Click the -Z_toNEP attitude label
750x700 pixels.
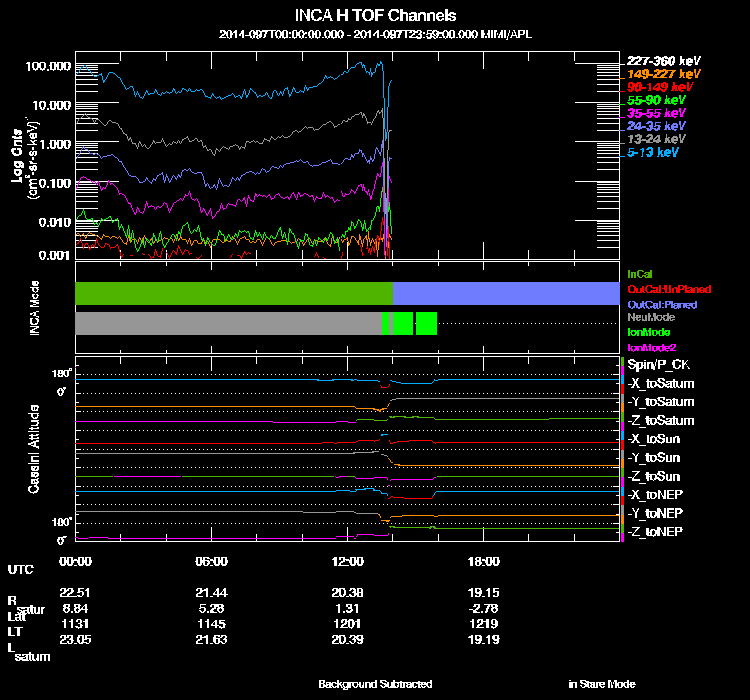click(x=655, y=532)
